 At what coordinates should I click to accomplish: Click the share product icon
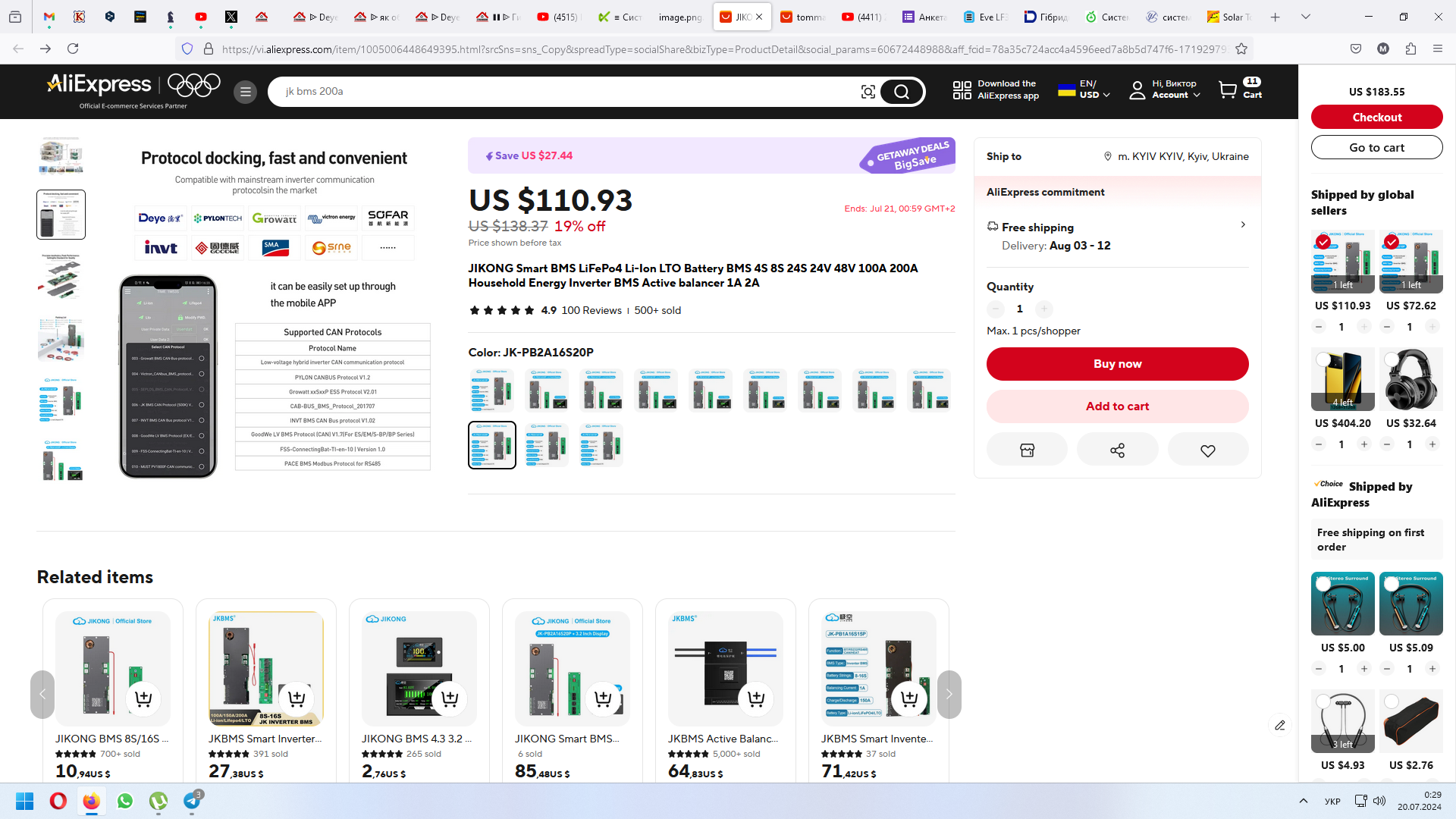1117,450
